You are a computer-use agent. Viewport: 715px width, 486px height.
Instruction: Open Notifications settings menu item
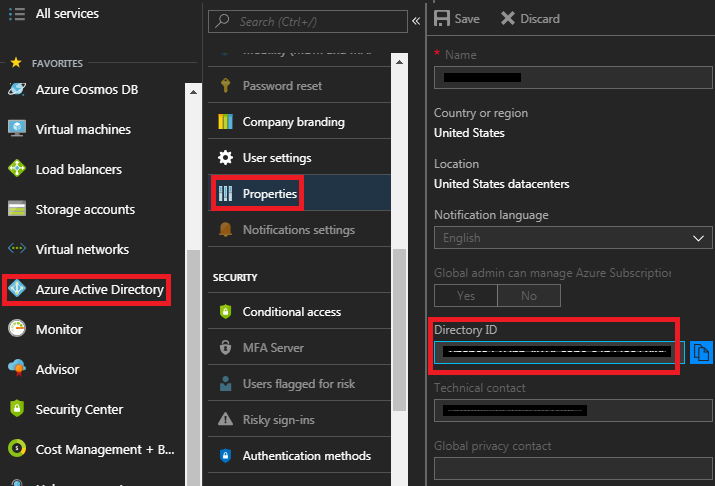click(300, 229)
